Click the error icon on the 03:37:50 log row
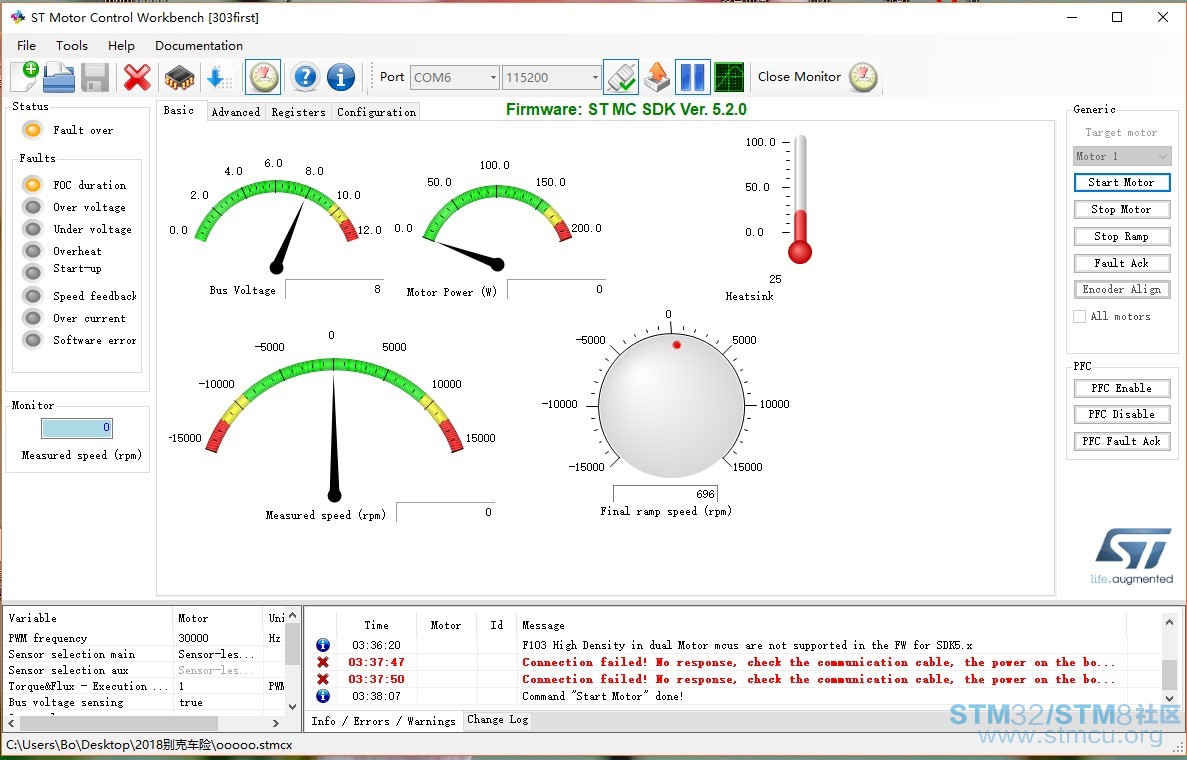This screenshot has height=760, width=1187. pyautogui.click(x=322, y=679)
